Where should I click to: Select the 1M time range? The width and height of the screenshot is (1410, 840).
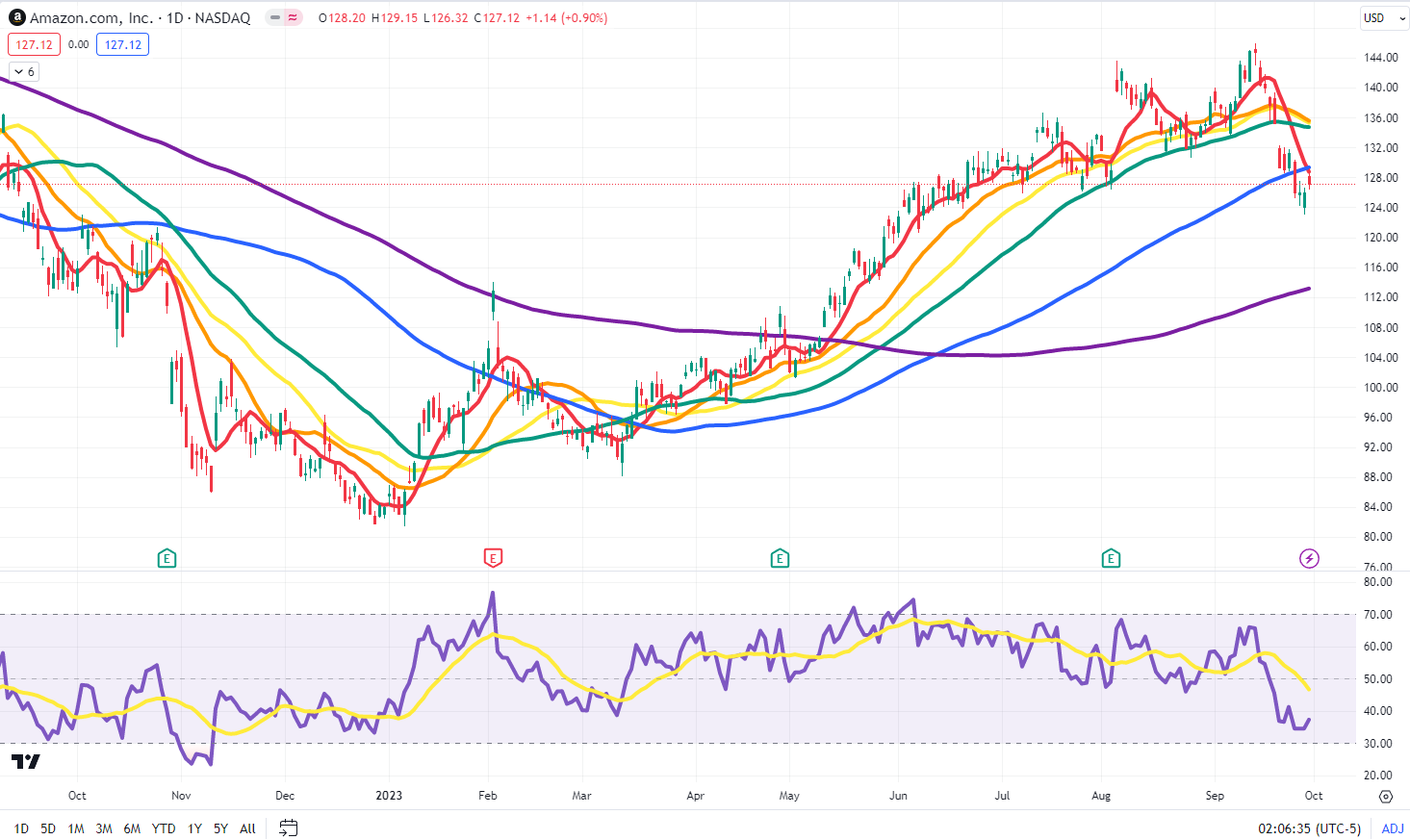click(76, 828)
